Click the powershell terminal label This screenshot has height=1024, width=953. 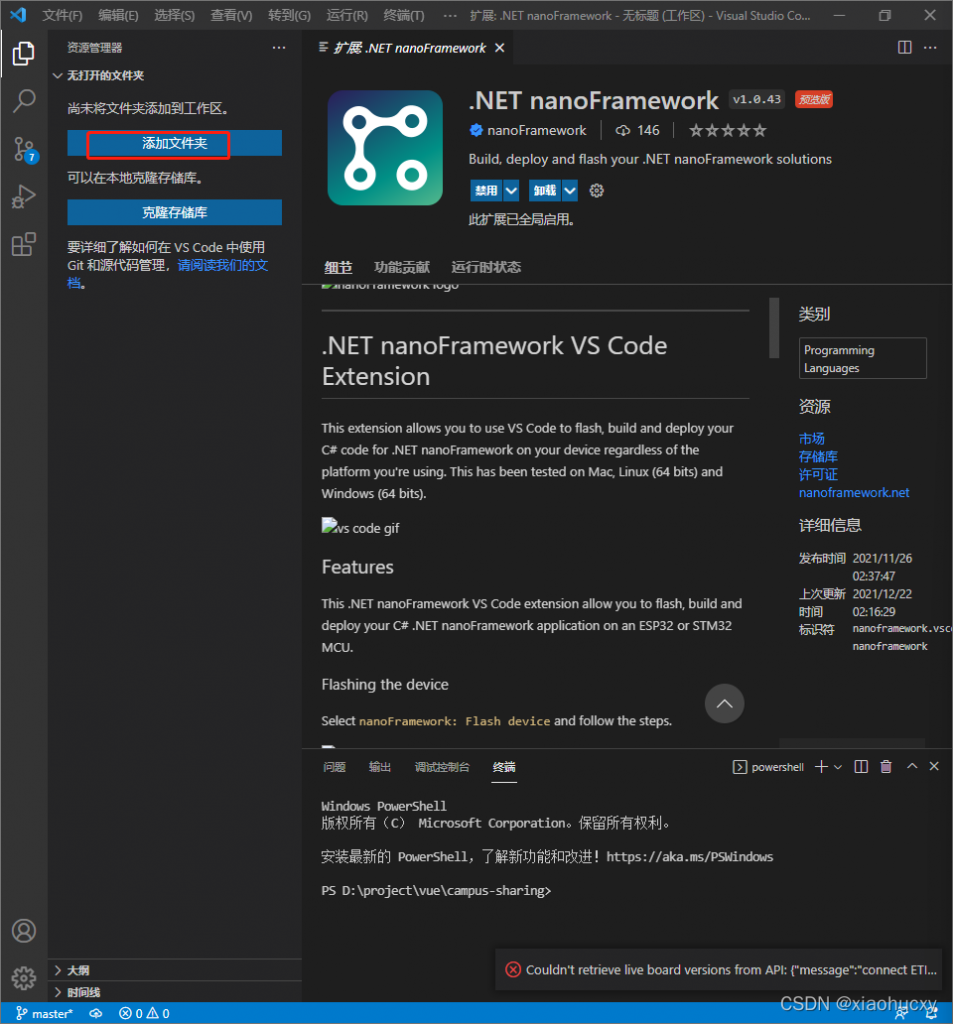click(x=769, y=767)
